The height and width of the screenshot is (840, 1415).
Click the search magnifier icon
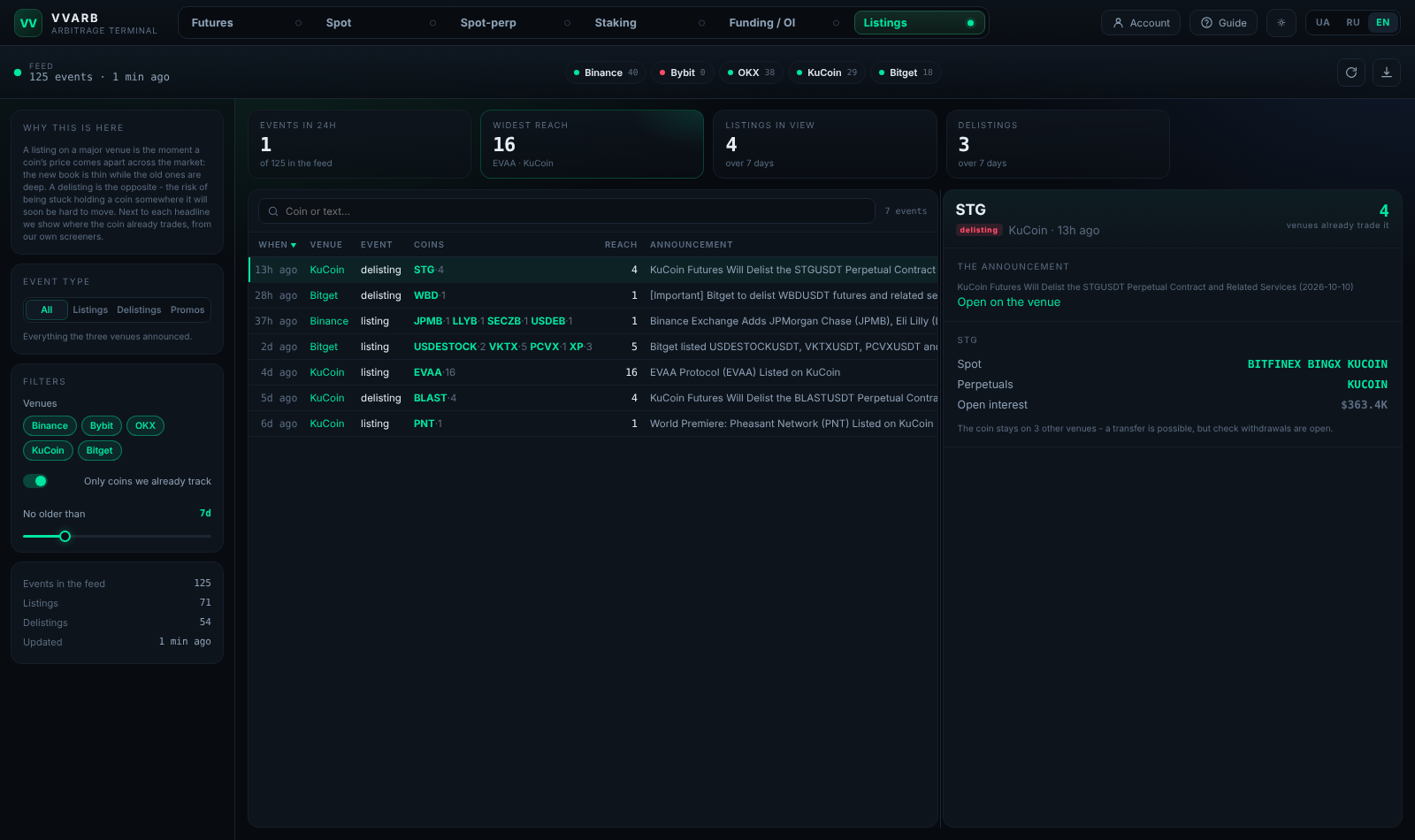(x=273, y=211)
